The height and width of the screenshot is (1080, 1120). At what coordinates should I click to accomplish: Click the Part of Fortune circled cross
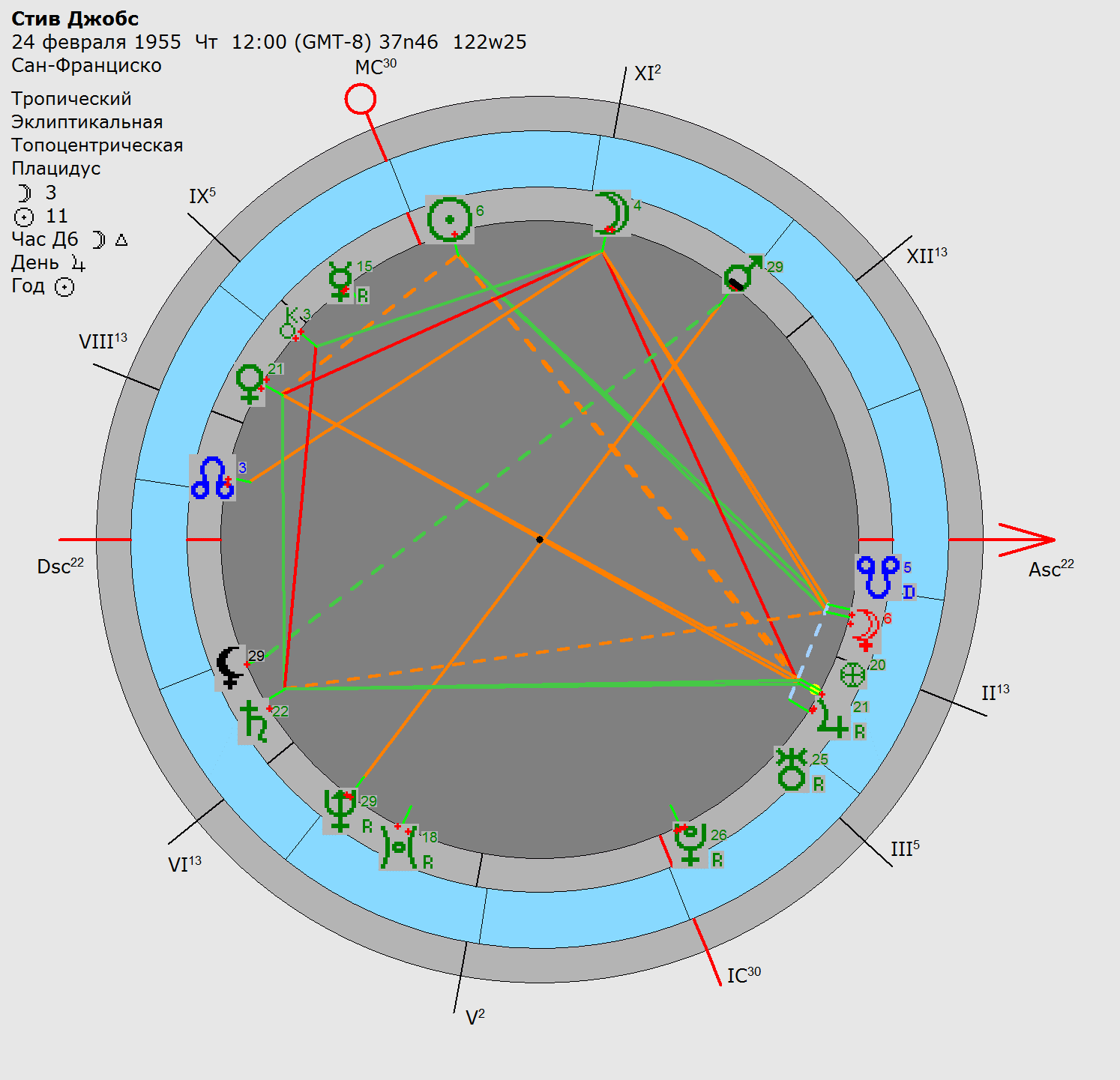point(852,675)
